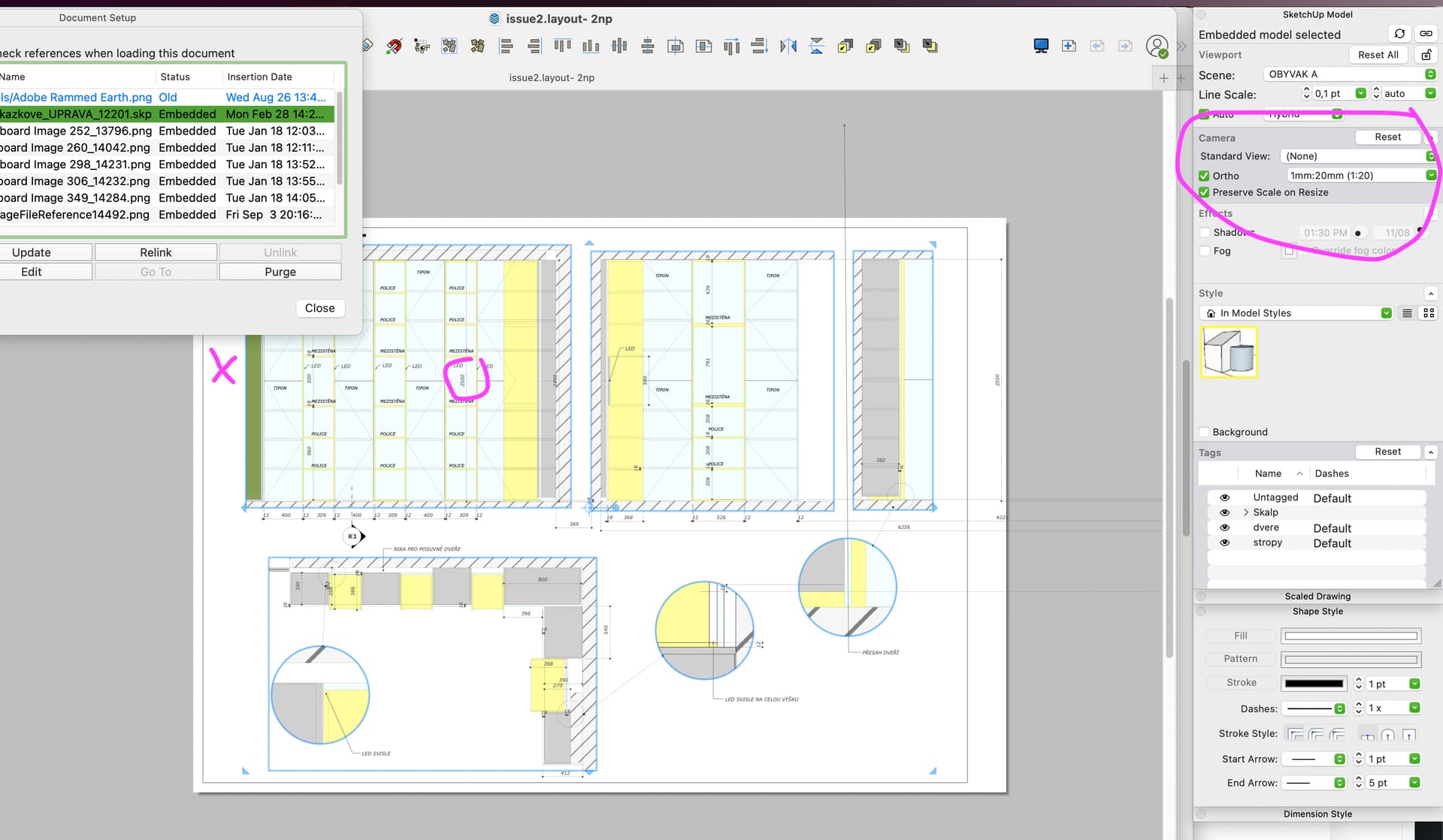Uncheck the Ortho camera checkbox
Screen dimensions: 1443x840
click(x=1204, y=176)
